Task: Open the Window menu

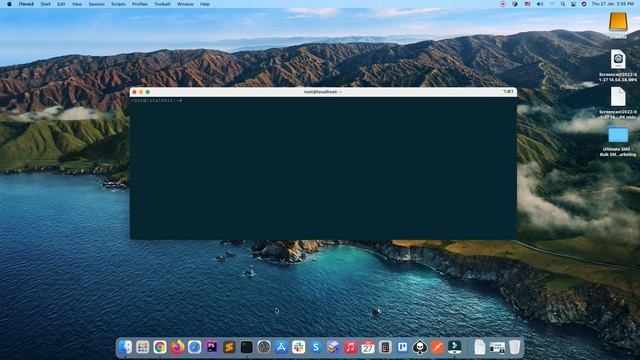Action: [x=185, y=4]
